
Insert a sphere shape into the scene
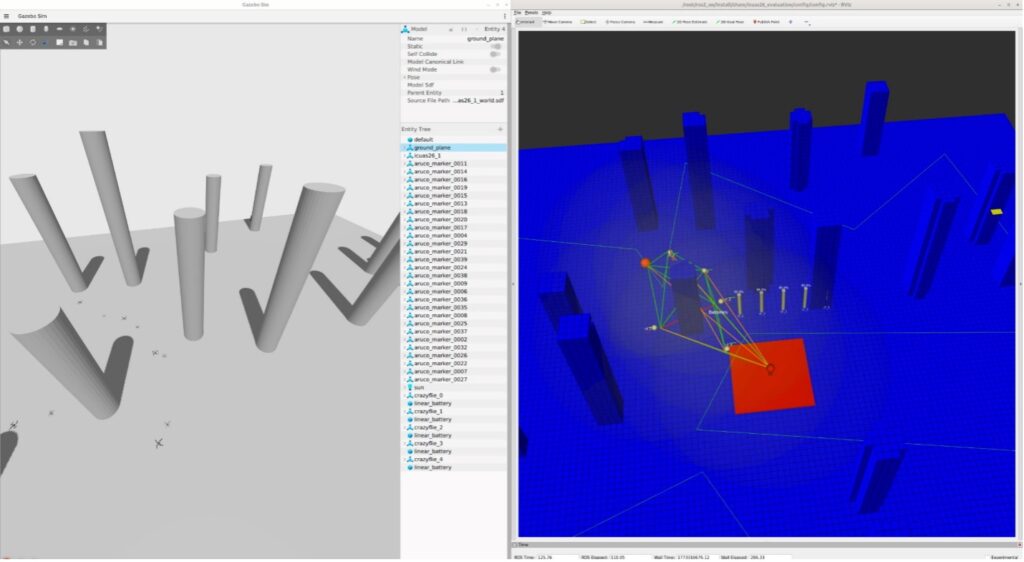point(20,29)
